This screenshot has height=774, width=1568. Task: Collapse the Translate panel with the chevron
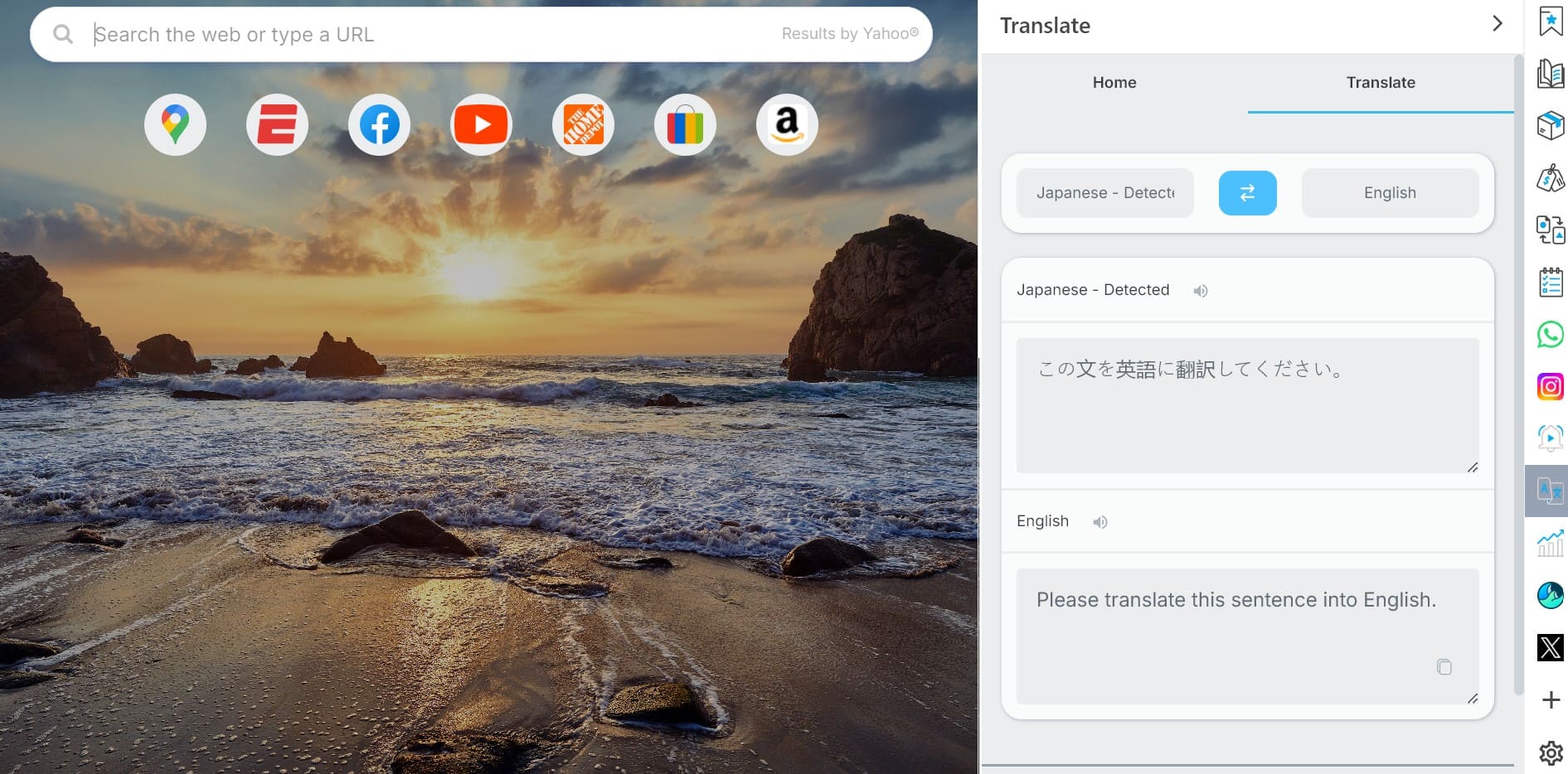pyautogui.click(x=1496, y=24)
